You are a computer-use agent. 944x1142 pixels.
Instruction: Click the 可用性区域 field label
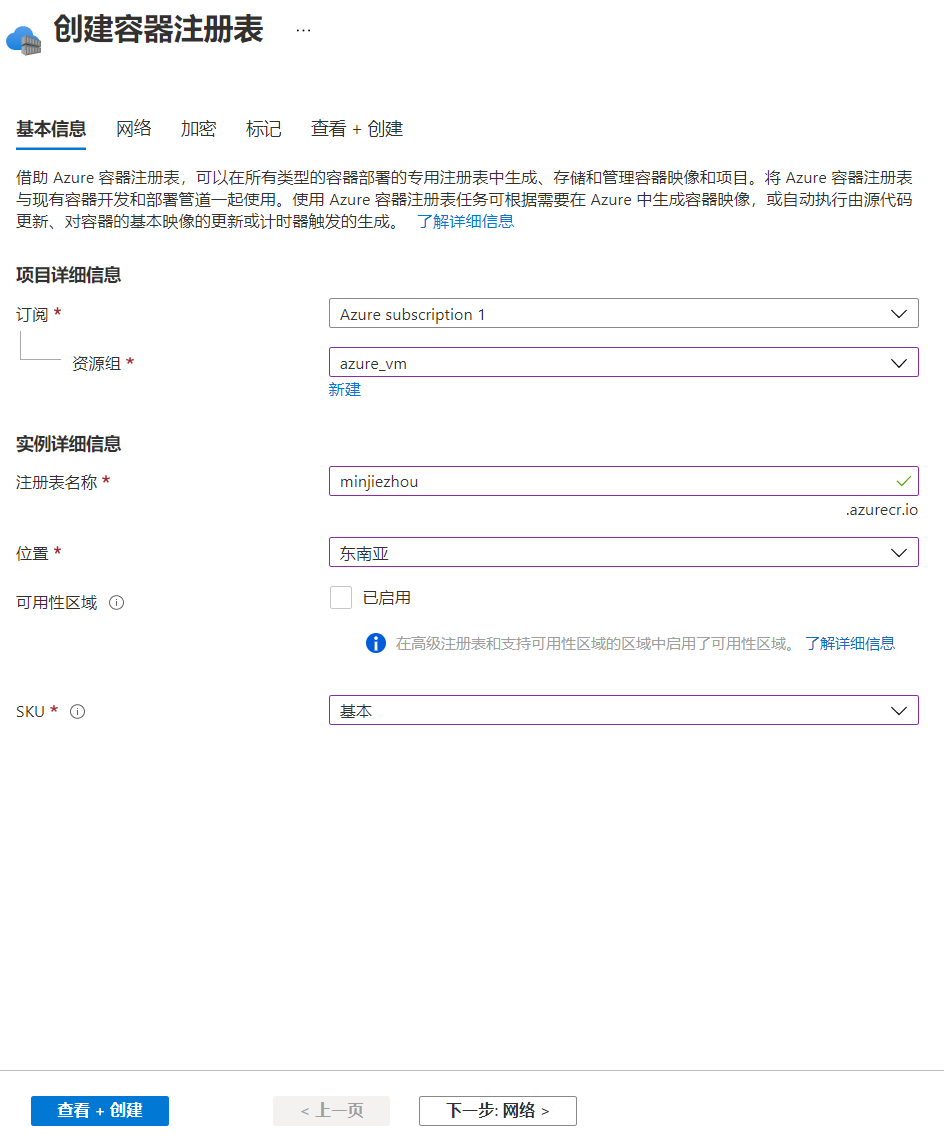57,603
